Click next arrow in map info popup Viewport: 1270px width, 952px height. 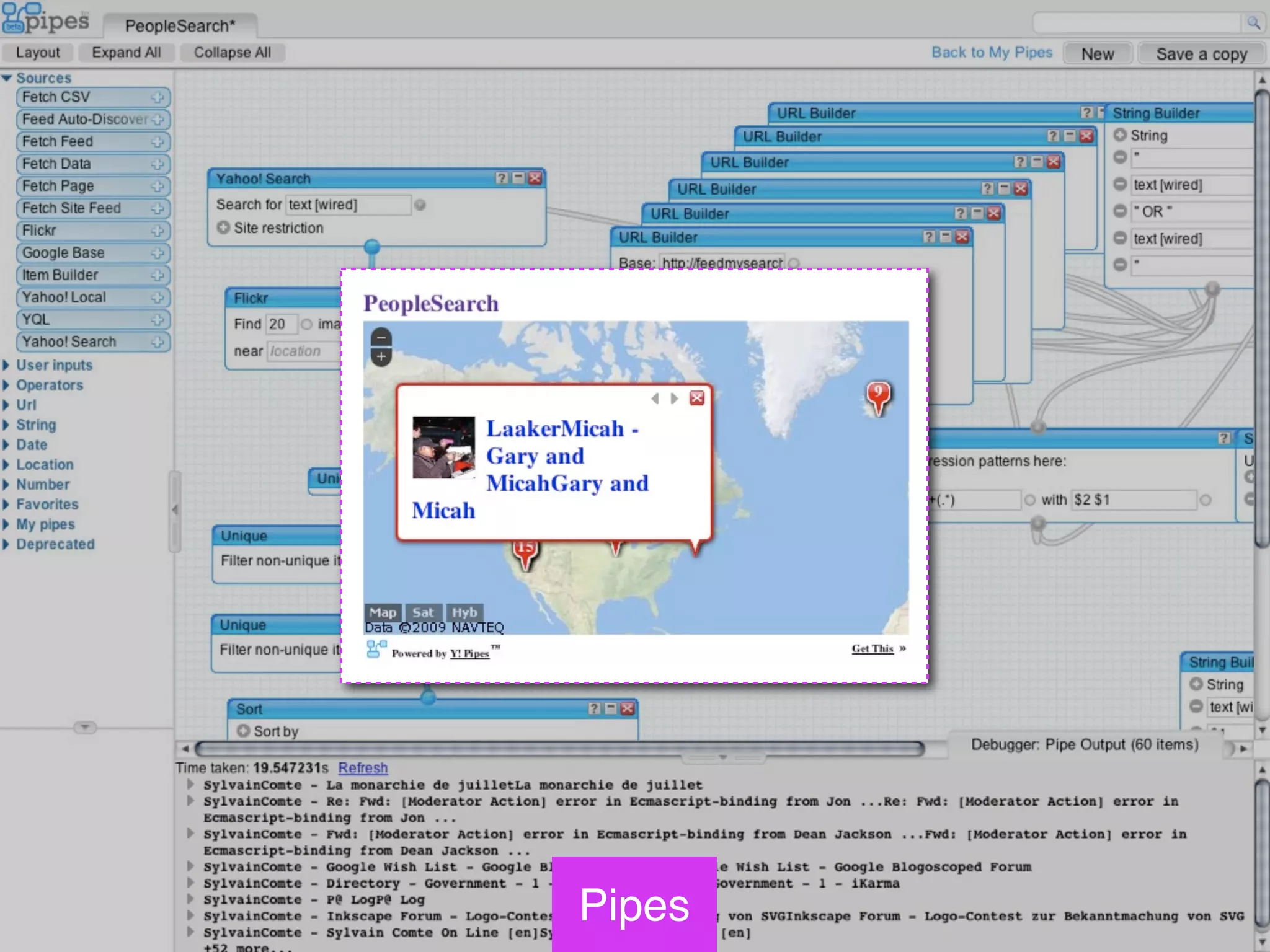point(674,399)
